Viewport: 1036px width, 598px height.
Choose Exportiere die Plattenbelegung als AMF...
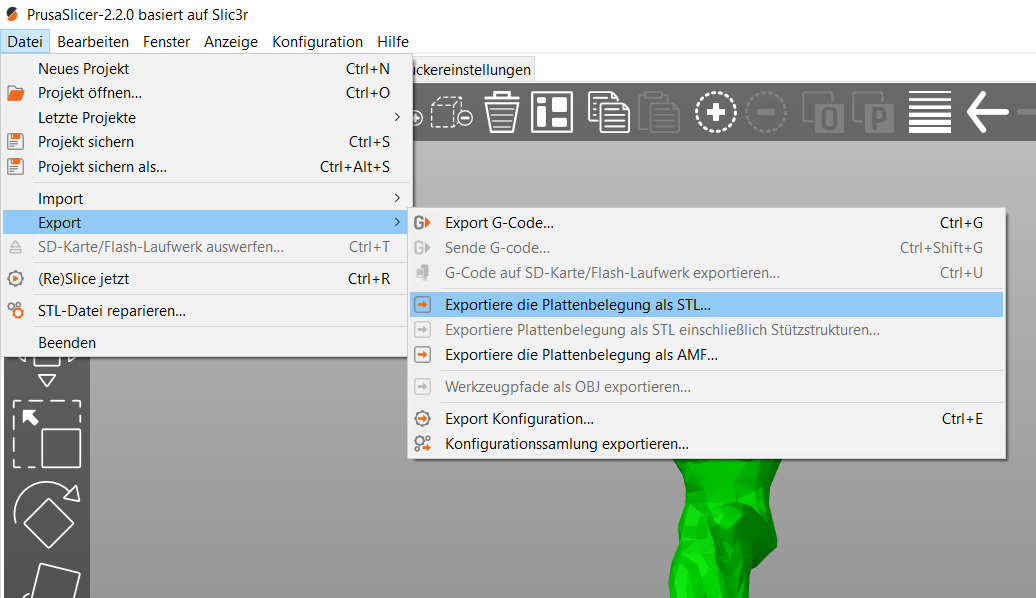point(706,355)
